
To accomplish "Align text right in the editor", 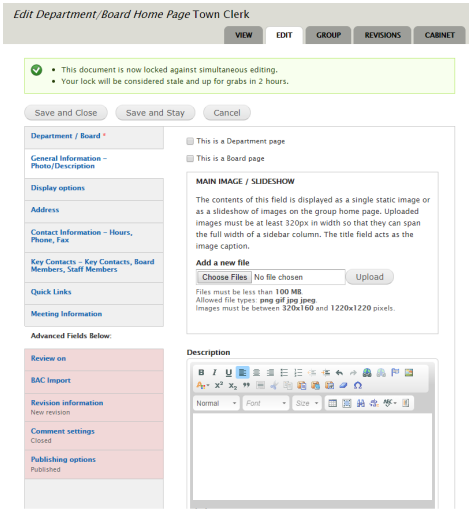I will 270,372.
